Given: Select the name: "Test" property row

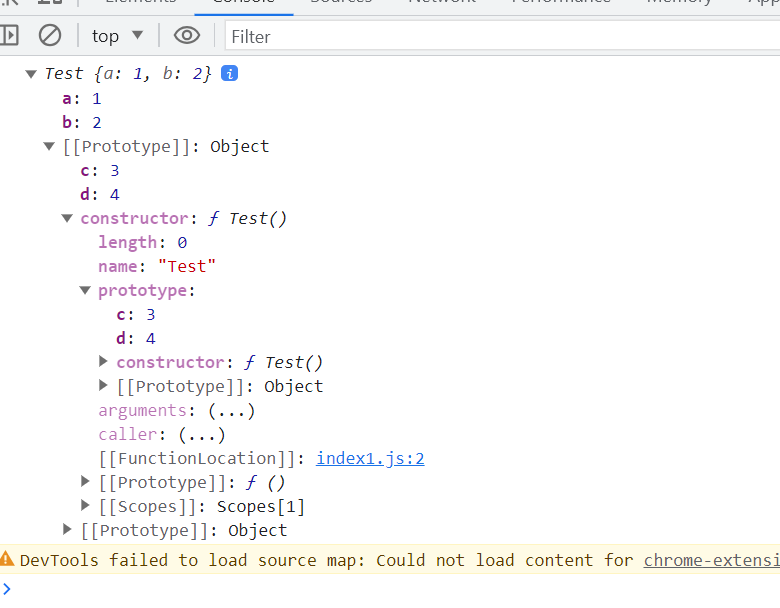Looking at the screenshot, I should pos(157,266).
